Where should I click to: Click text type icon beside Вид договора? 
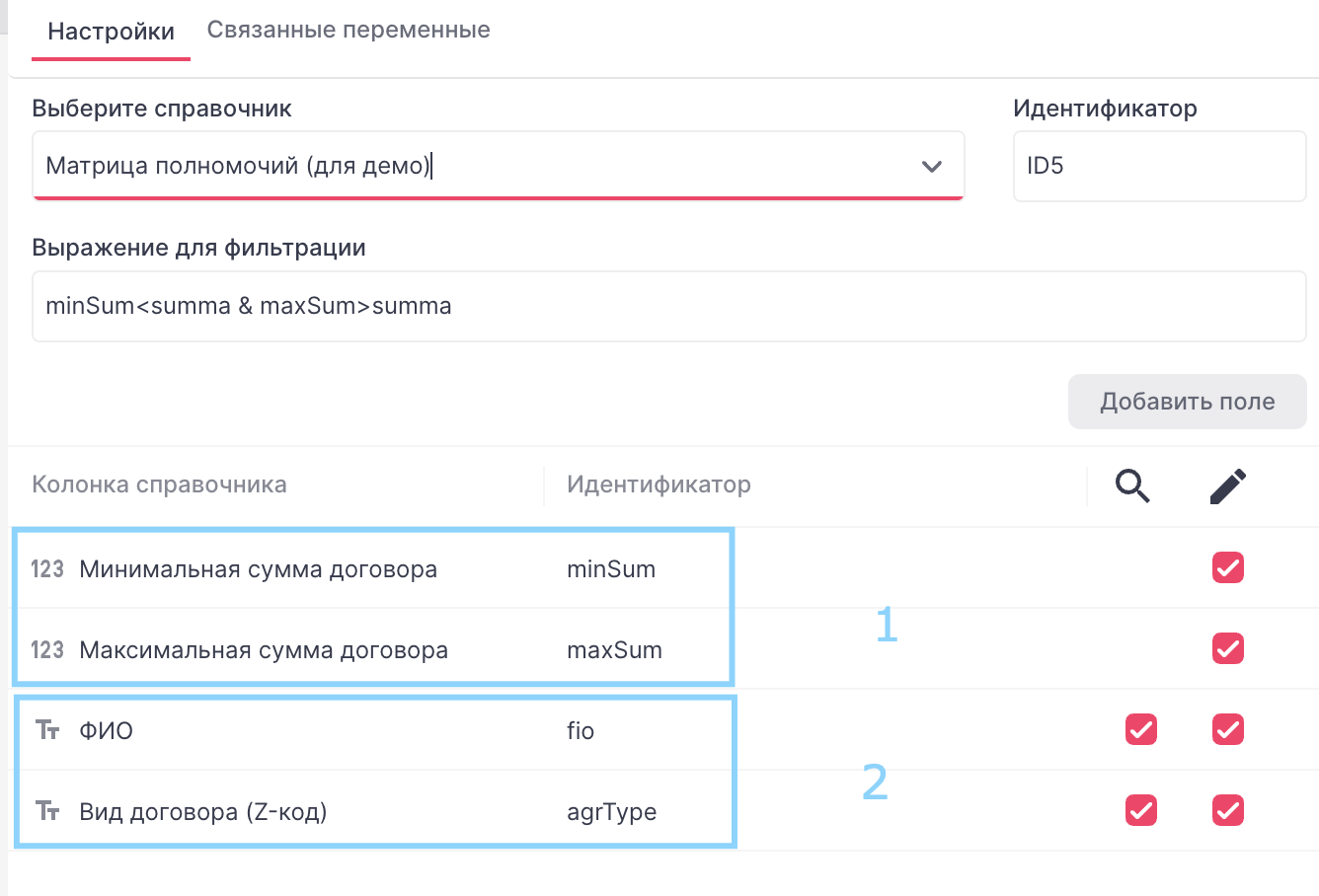(47, 812)
